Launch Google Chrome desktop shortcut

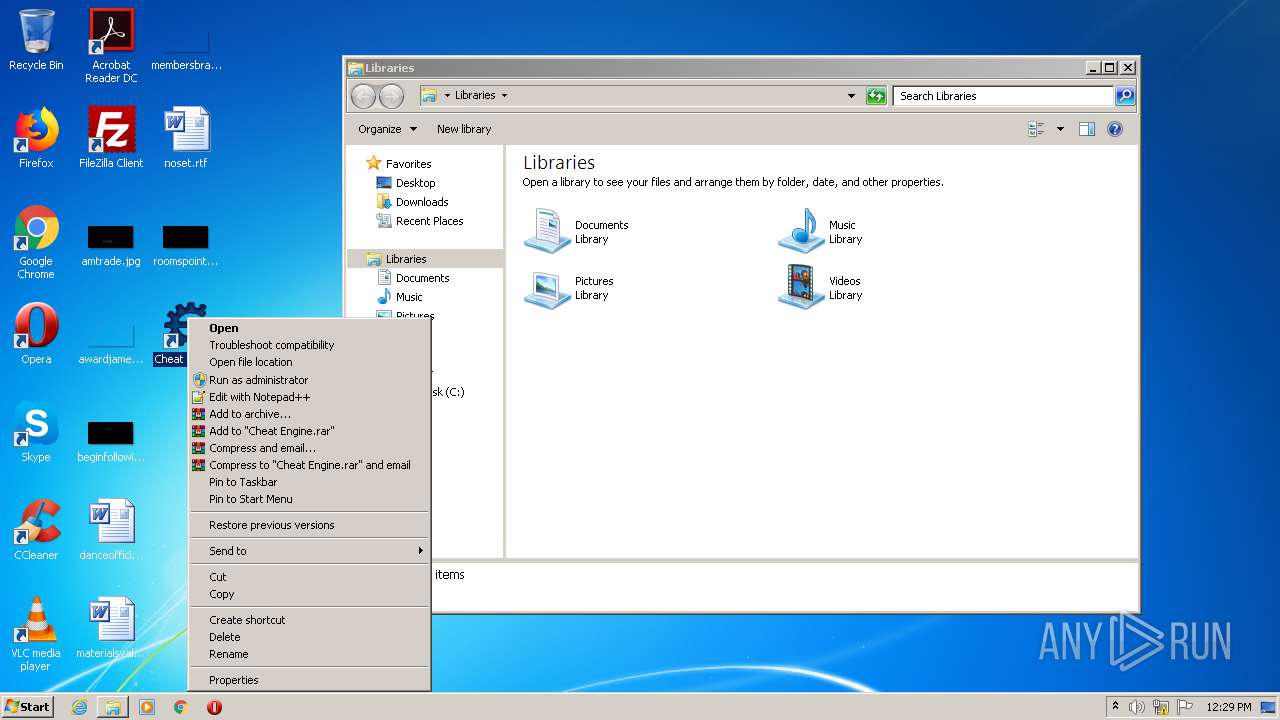pos(36,242)
